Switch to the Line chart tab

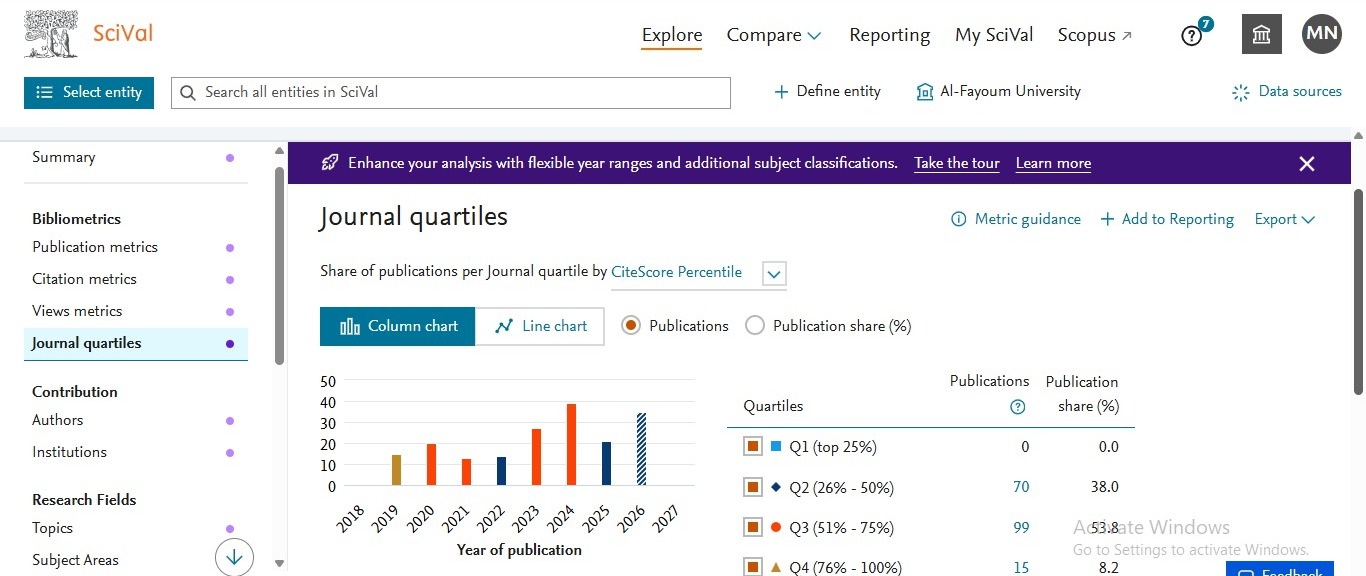540,326
